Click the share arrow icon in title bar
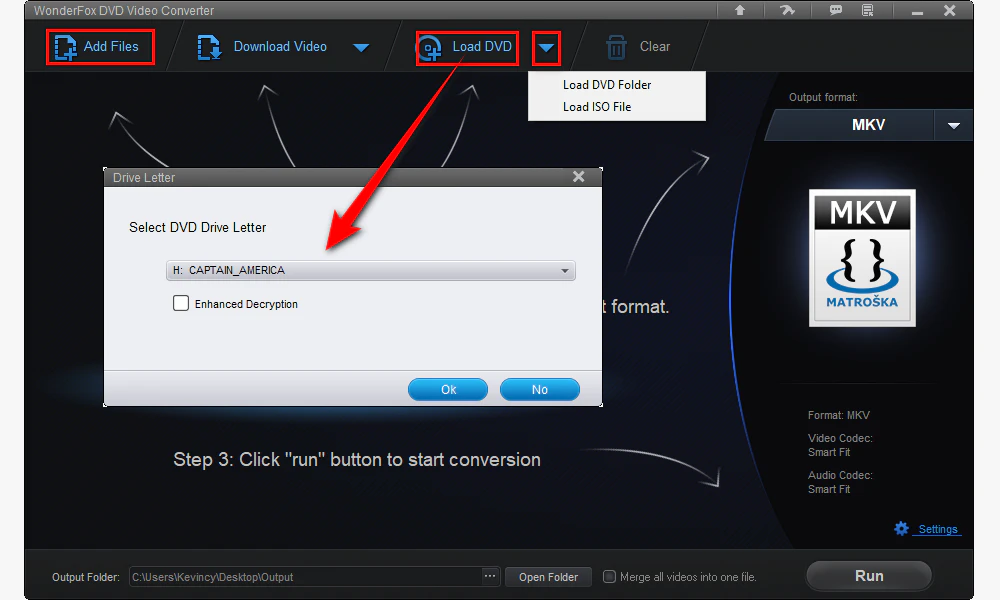 tap(788, 10)
